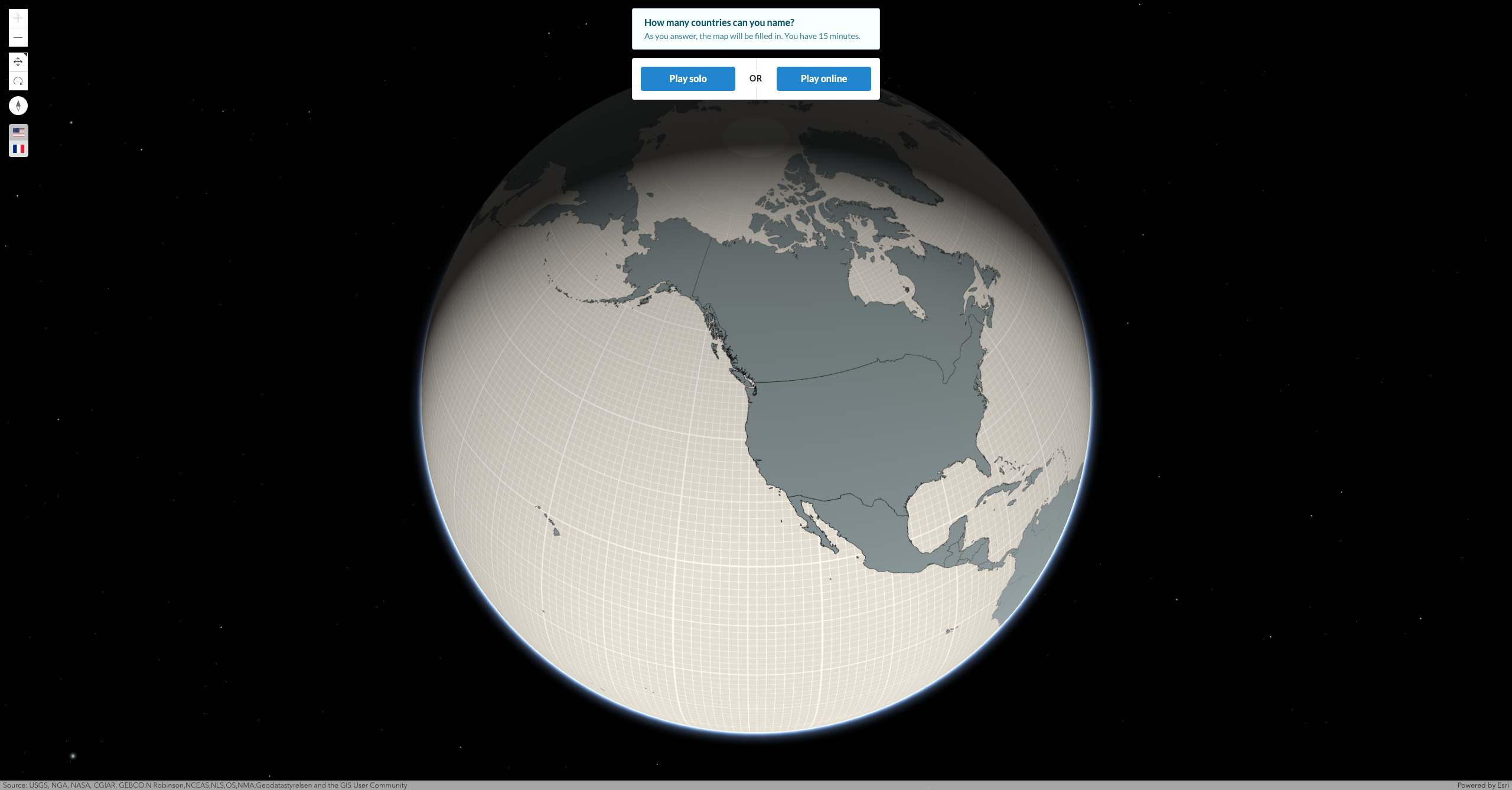This screenshot has height=790, width=1512.
Task: Click the zoom out button
Action: click(x=17, y=37)
